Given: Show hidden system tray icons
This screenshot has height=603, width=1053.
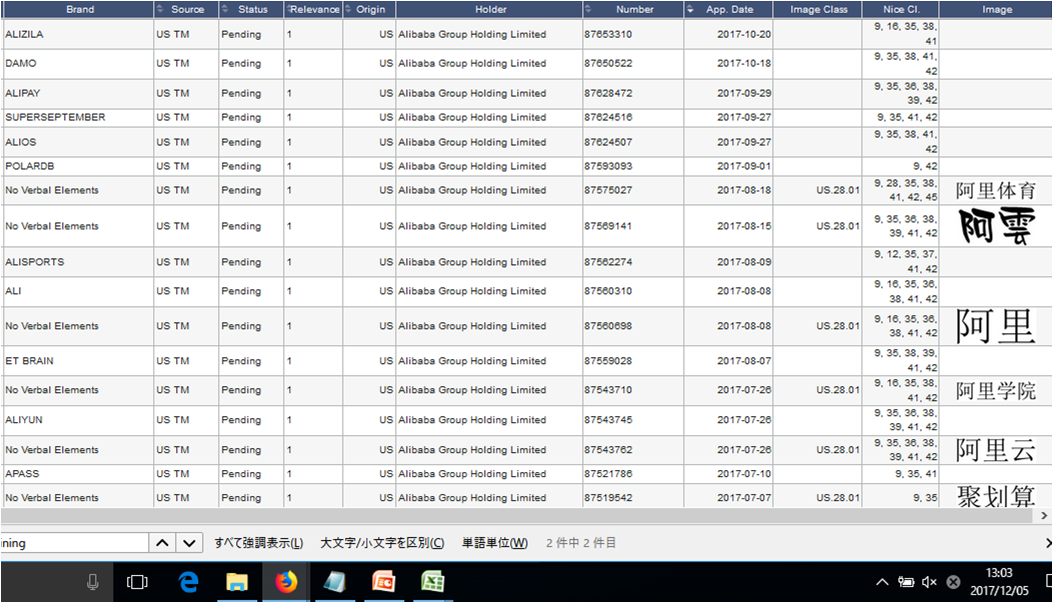Looking at the screenshot, I should [x=882, y=582].
